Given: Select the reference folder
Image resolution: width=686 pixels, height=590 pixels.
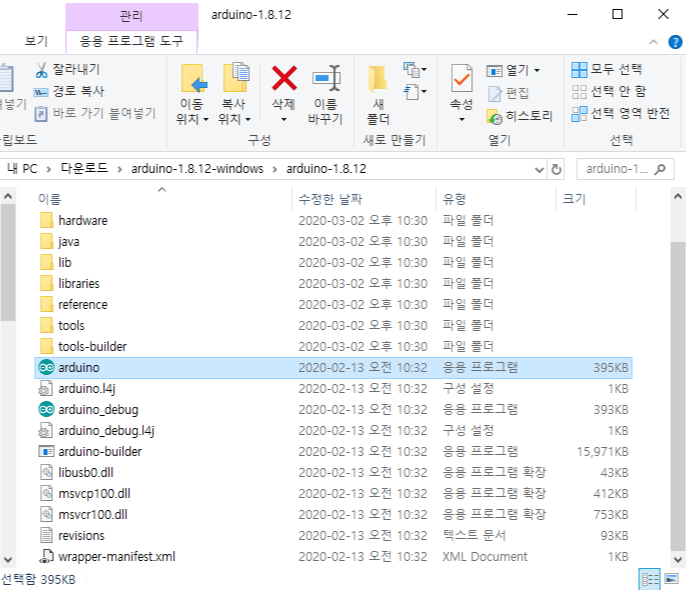Looking at the screenshot, I should coord(333,304).
